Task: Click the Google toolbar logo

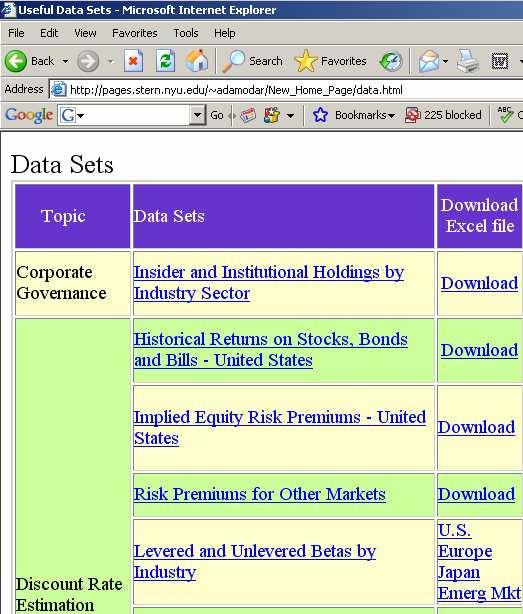Action: point(29,115)
